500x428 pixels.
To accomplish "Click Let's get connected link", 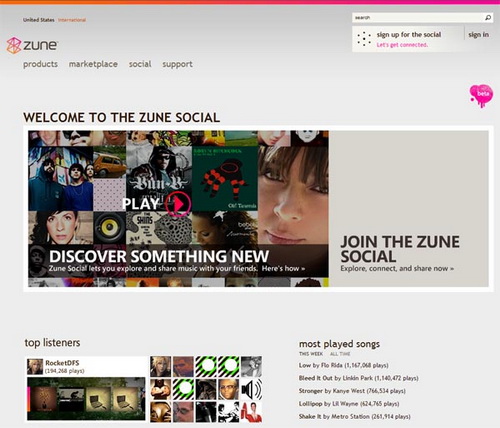I will point(402,45).
